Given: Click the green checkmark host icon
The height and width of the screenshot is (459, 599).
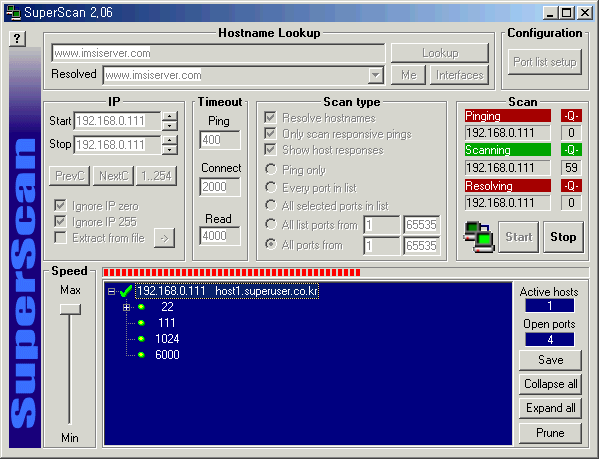Looking at the screenshot, I should point(126,291).
